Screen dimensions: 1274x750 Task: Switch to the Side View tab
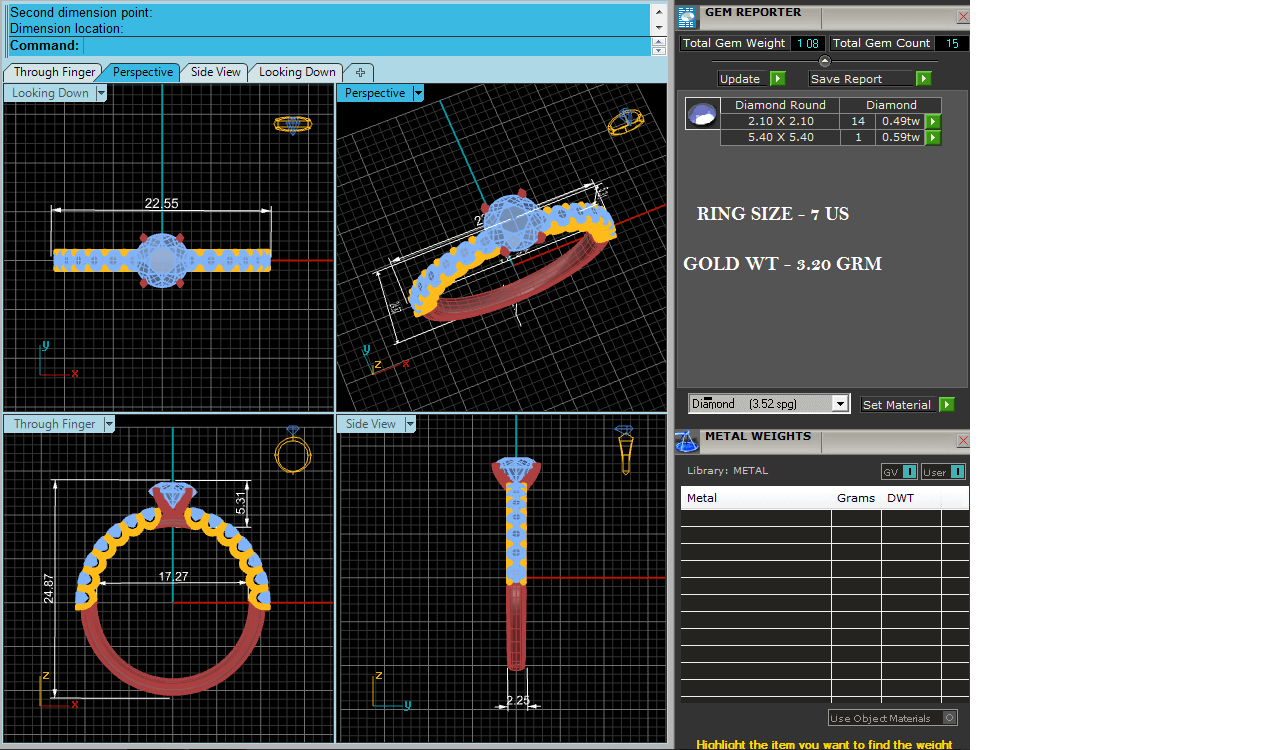pos(215,72)
